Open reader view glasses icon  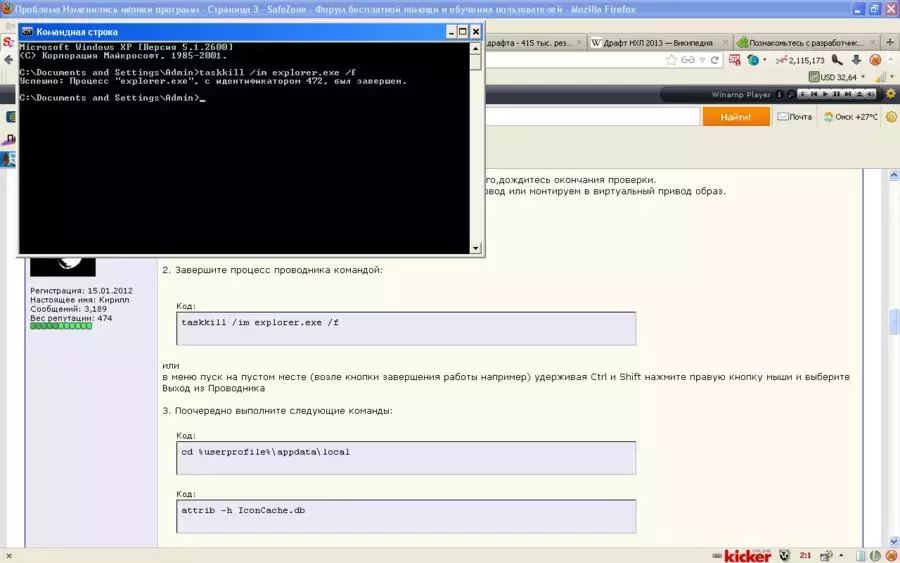688,60
